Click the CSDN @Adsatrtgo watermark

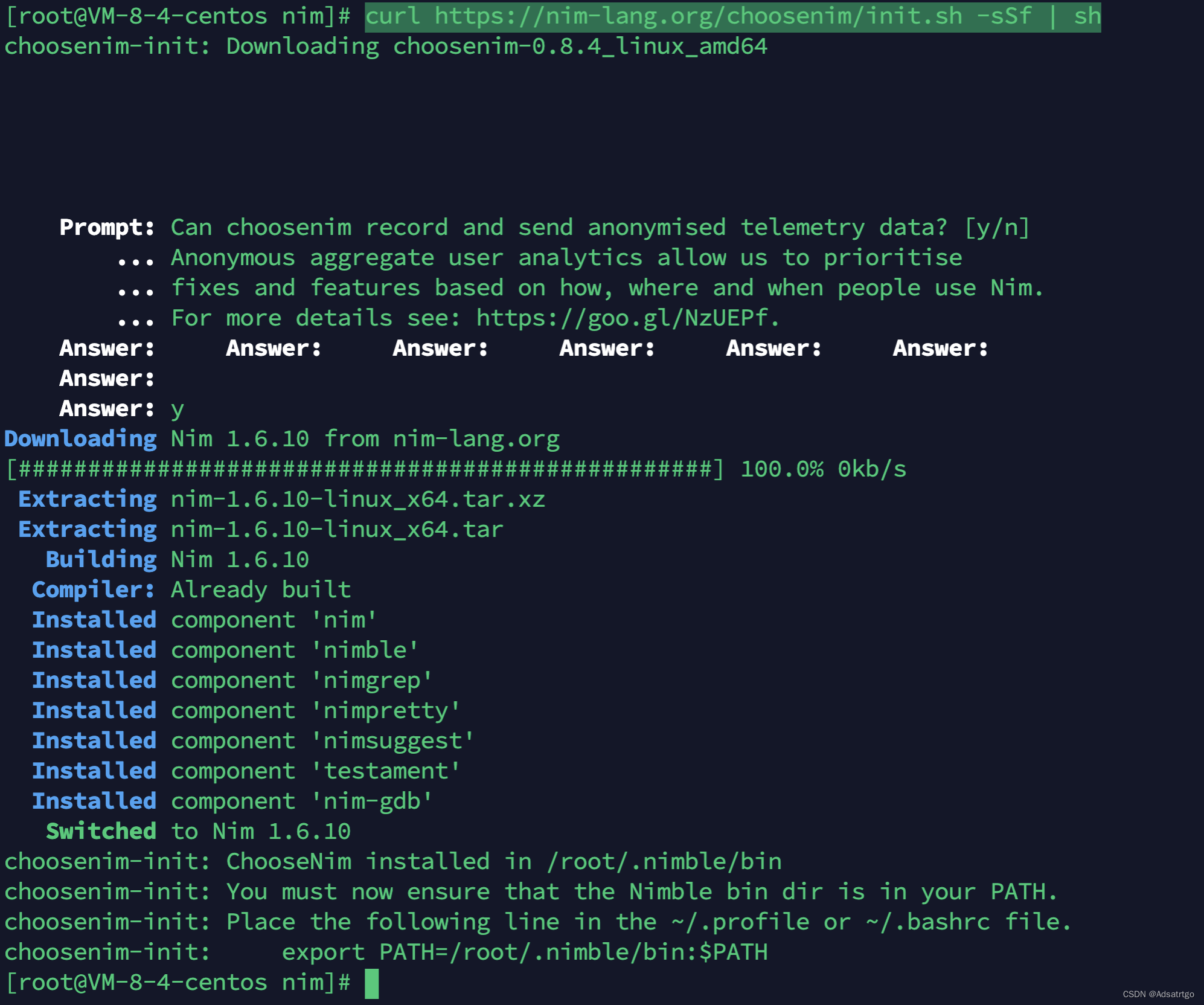pos(1158,994)
